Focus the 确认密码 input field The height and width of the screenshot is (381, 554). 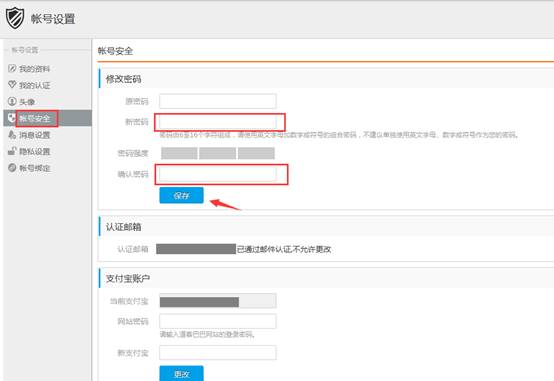coord(218,174)
